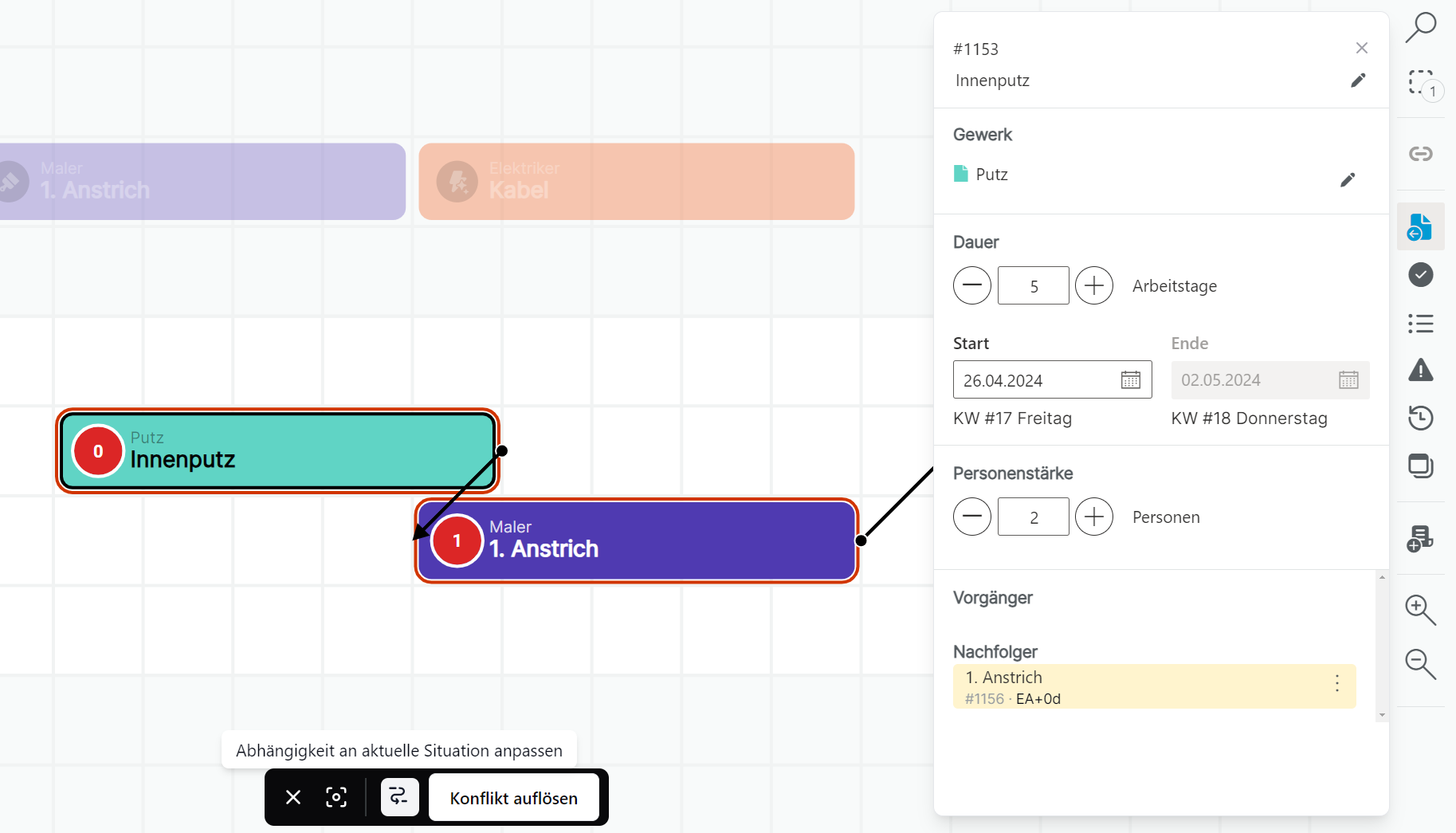Show warnings via triangle alert icon

point(1420,371)
